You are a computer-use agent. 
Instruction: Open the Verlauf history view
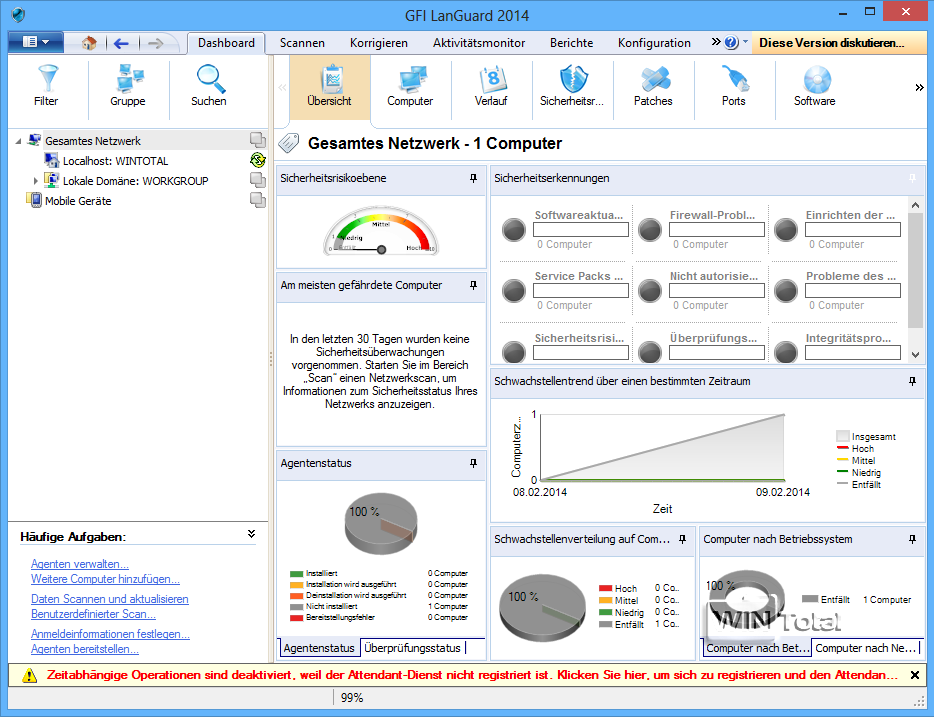click(491, 86)
